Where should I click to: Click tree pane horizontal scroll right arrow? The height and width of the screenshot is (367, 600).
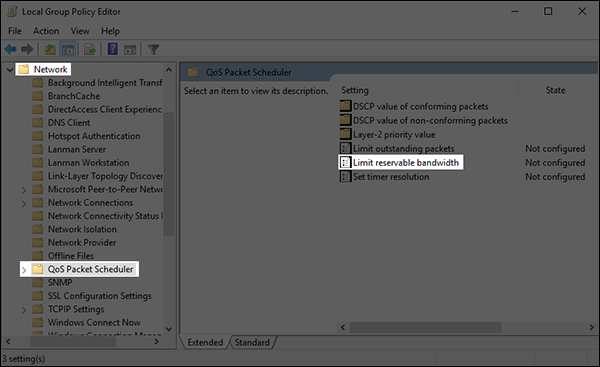[x=156, y=341]
